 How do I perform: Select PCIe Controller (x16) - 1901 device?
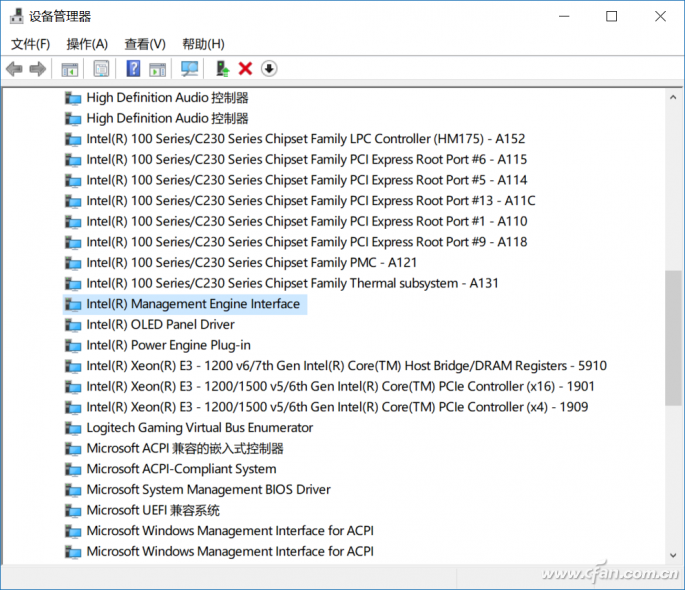click(340, 386)
